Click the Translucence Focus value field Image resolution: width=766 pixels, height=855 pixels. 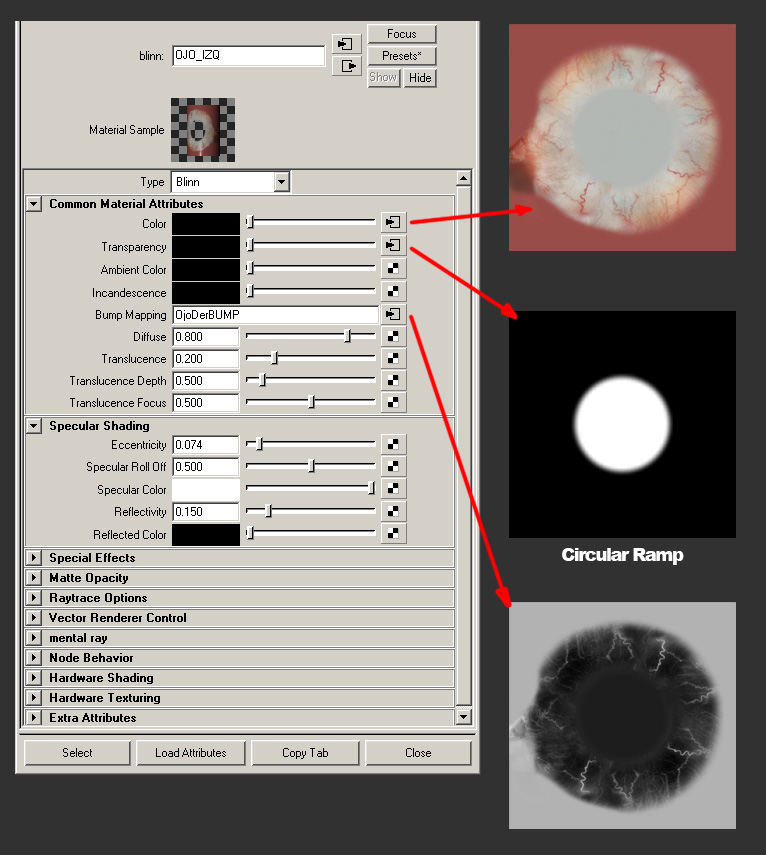click(x=206, y=402)
